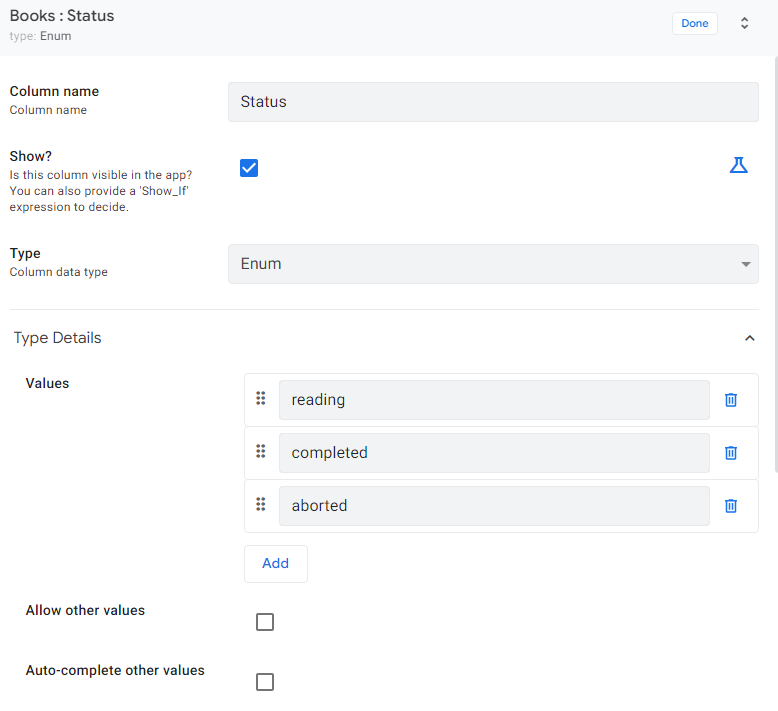Screen dimensions: 778x711
Task: Click the up-down arrows next to Done
Action: 744,23
